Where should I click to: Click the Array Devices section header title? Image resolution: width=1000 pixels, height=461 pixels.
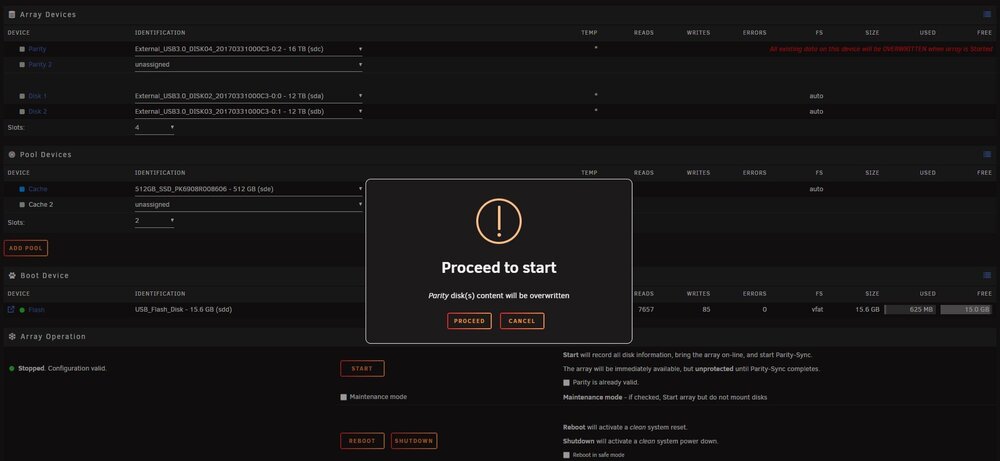click(x=48, y=15)
